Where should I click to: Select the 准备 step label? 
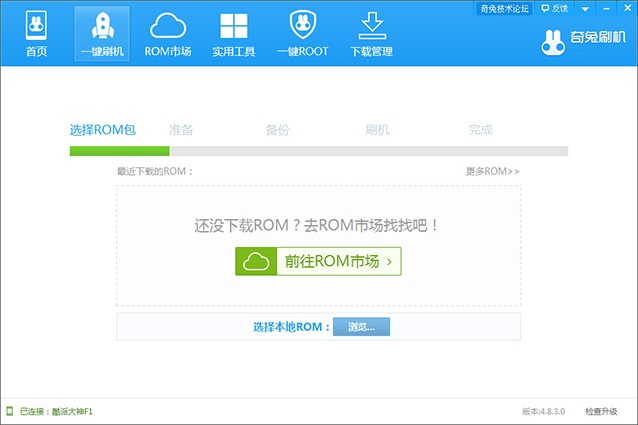(x=181, y=130)
